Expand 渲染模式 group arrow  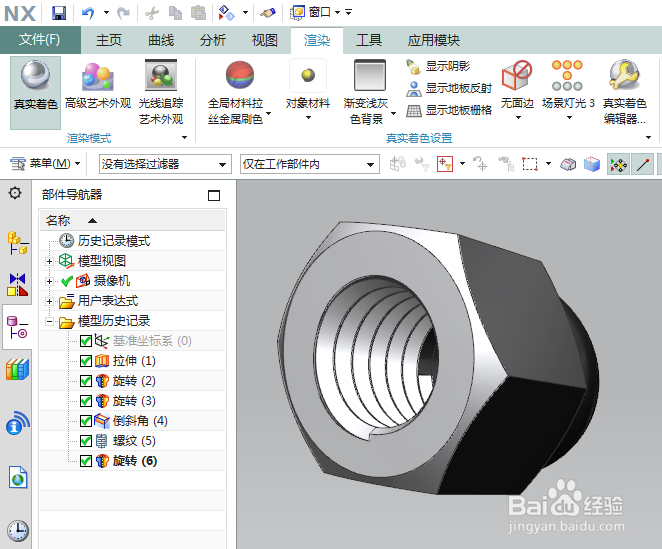click(x=184, y=138)
